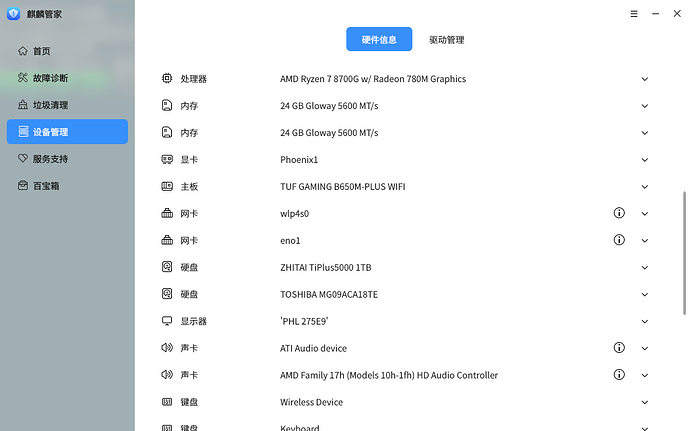Viewport: 690px width, 431px height.
Task: Expand the second 24 GB Gloway memory row
Action: click(x=645, y=133)
